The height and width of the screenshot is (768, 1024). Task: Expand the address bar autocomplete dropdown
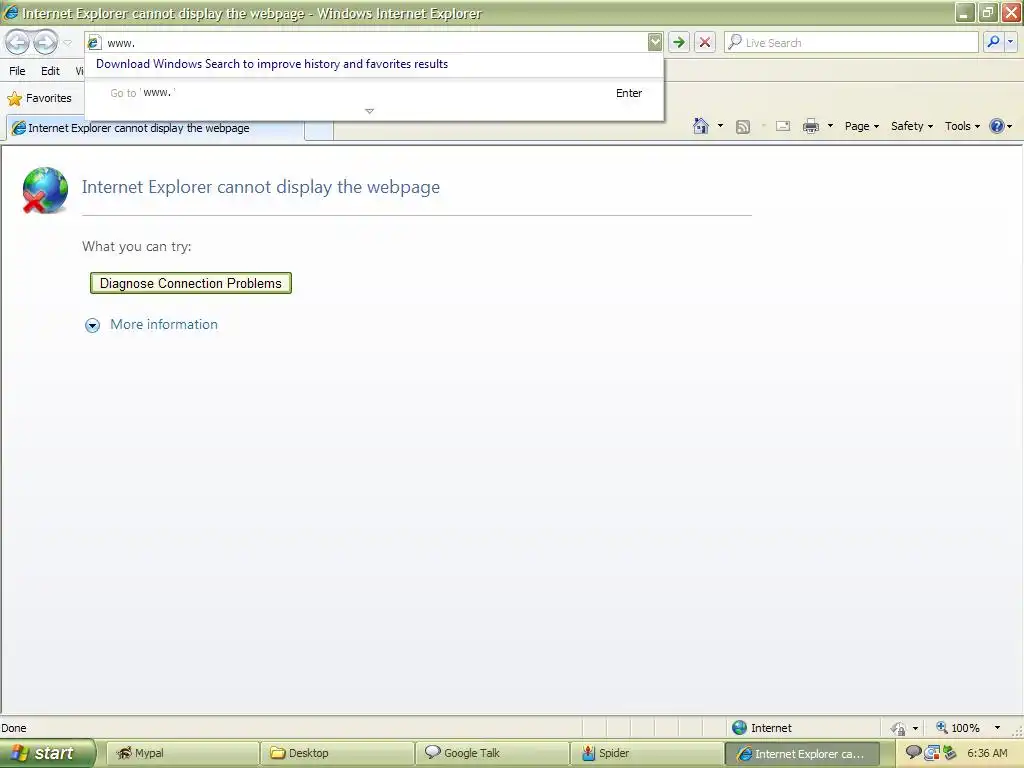(655, 42)
